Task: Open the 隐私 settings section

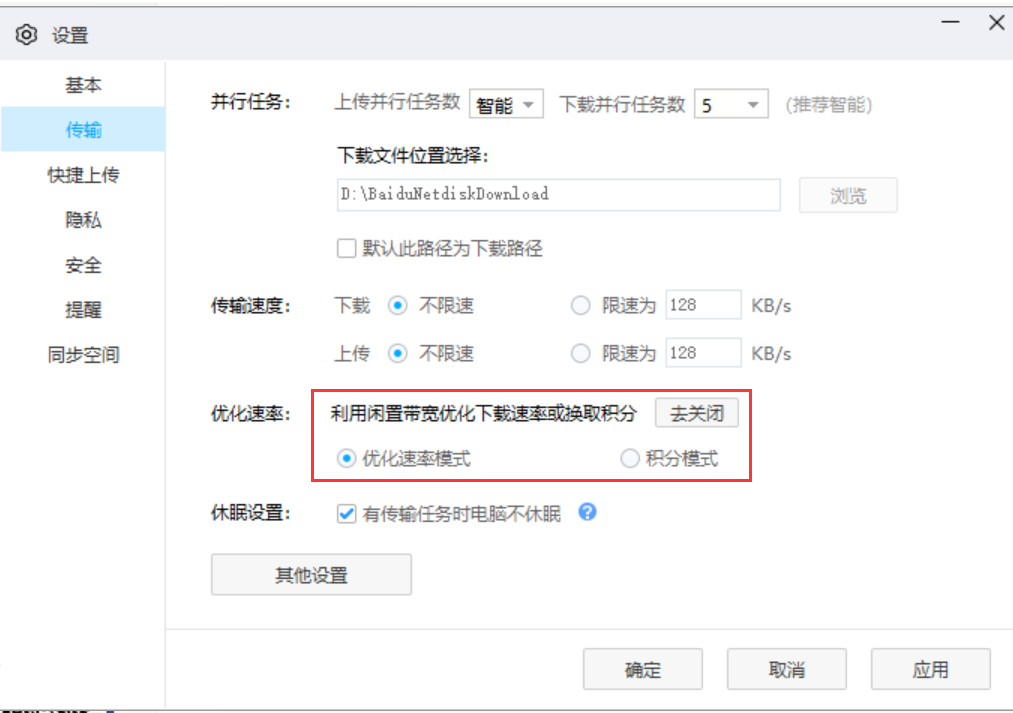Action: point(83,220)
